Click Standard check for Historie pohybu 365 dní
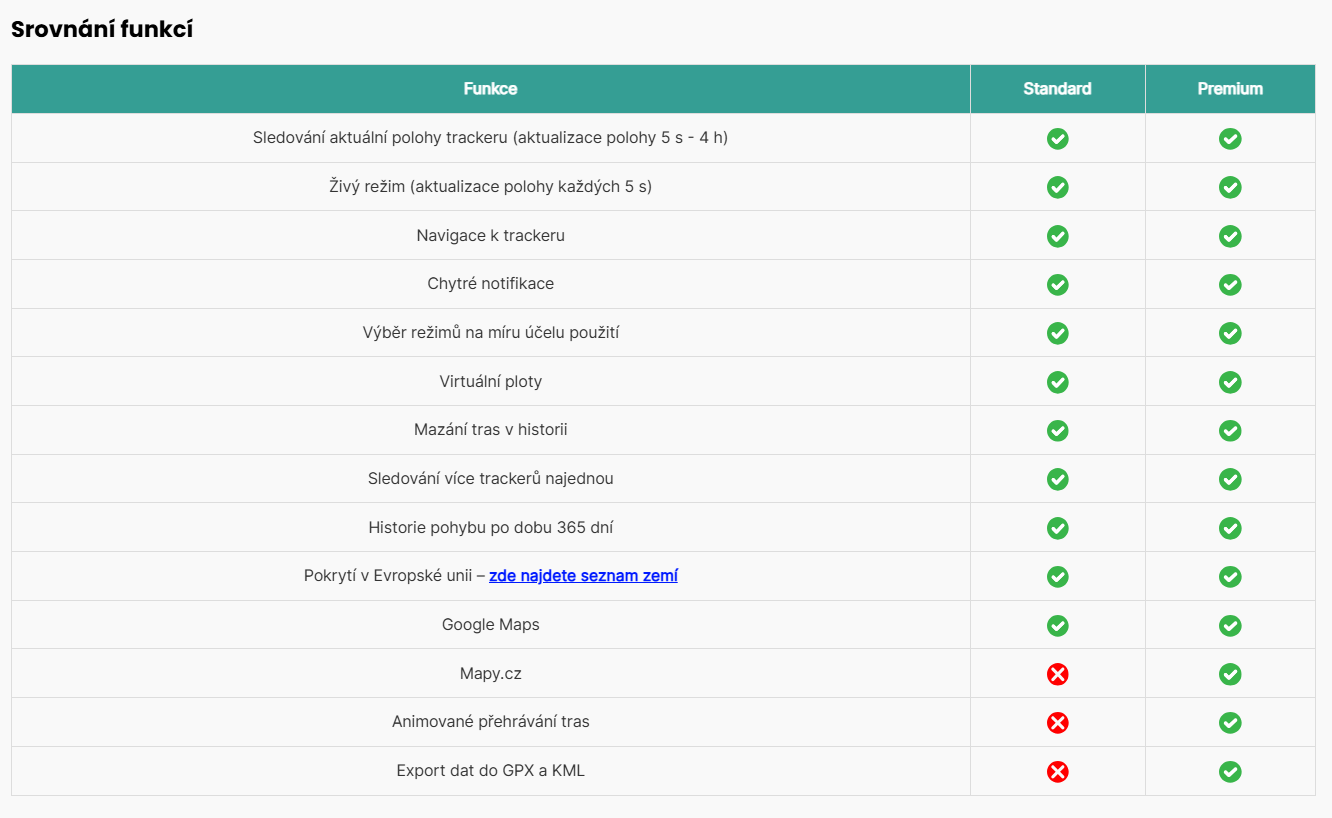Image resolution: width=1332 pixels, height=818 pixels. click(x=1057, y=528)
